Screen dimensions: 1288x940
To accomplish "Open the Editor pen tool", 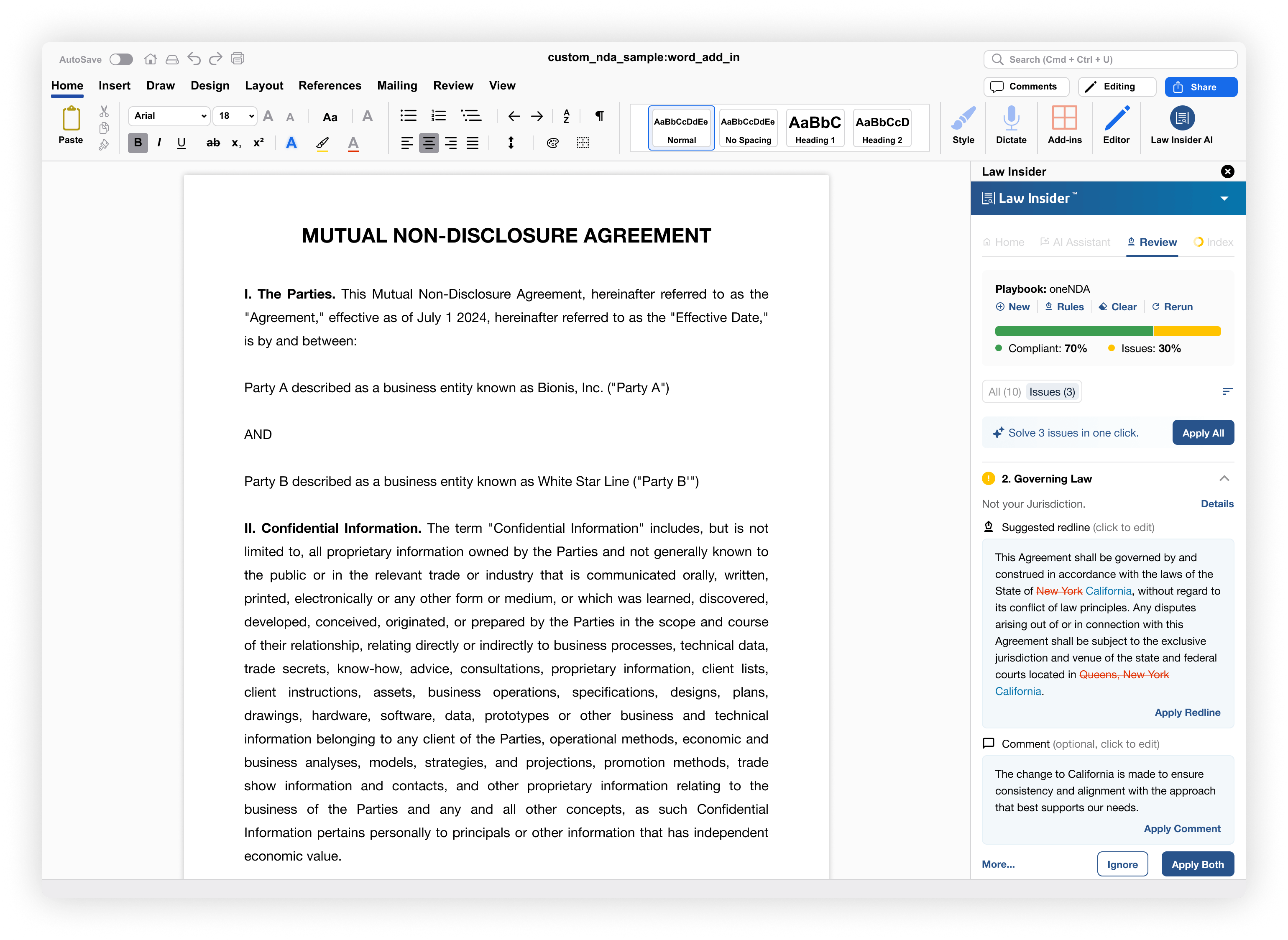I will (1116, 125).
